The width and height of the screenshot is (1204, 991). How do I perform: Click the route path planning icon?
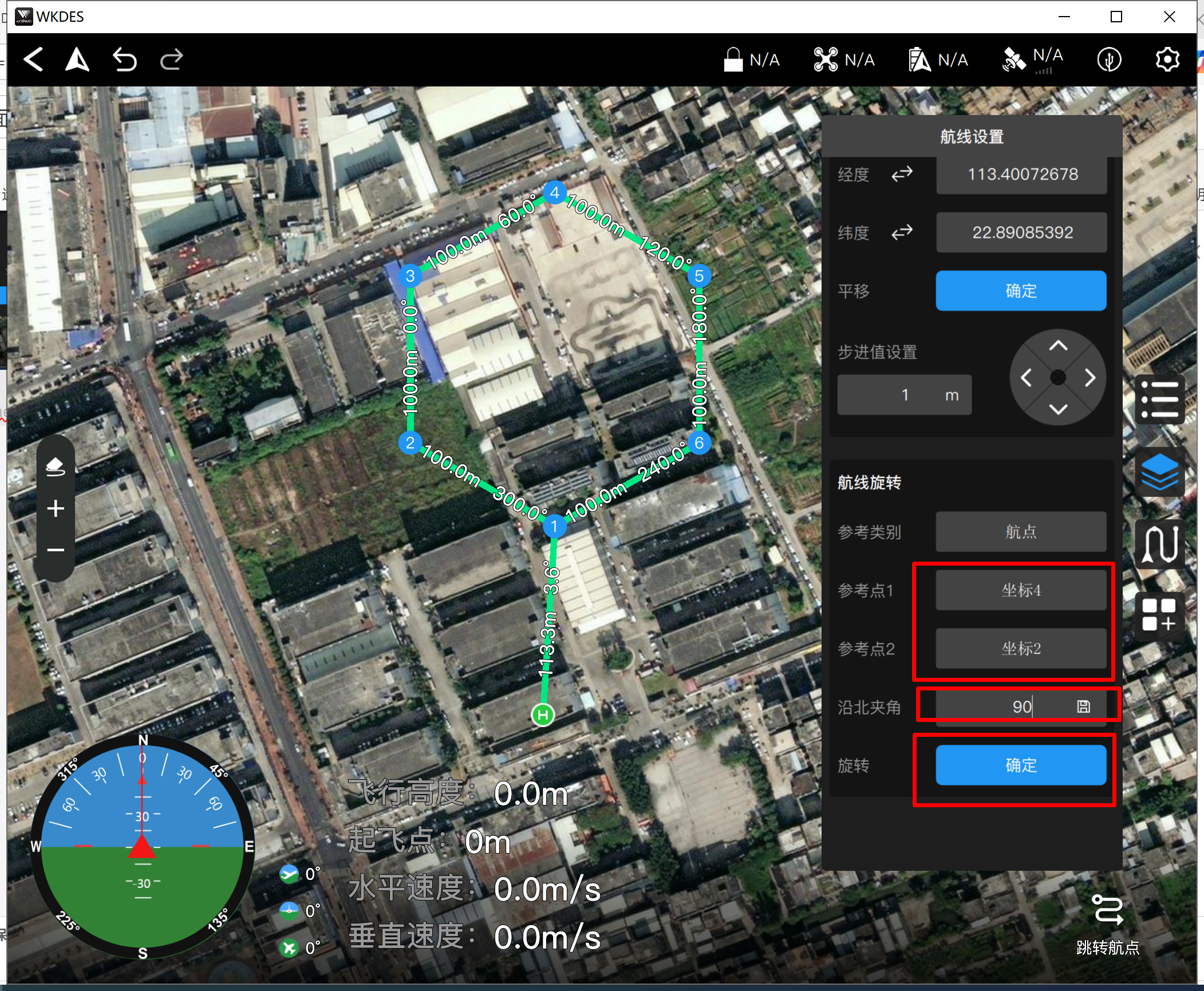click(1159, 544)
